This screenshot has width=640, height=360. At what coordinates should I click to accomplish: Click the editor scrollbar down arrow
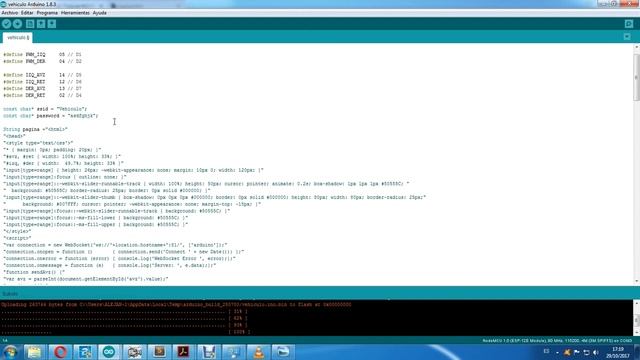[636, 281]
